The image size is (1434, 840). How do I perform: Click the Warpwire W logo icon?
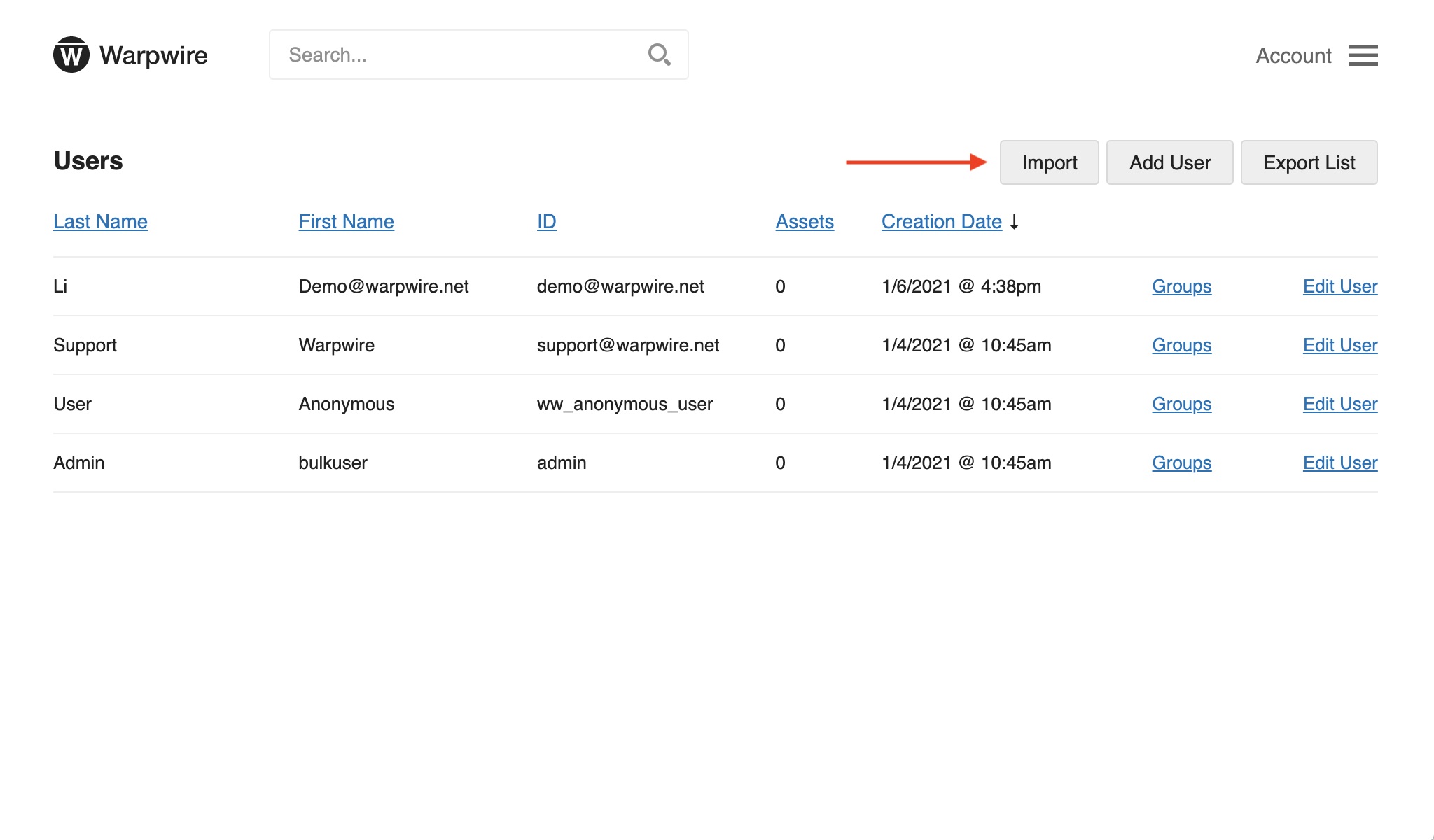(71, 55)
